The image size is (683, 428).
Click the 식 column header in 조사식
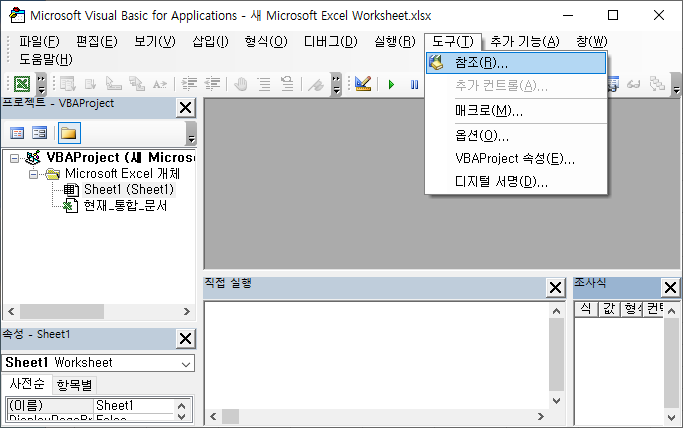(586, 309)
